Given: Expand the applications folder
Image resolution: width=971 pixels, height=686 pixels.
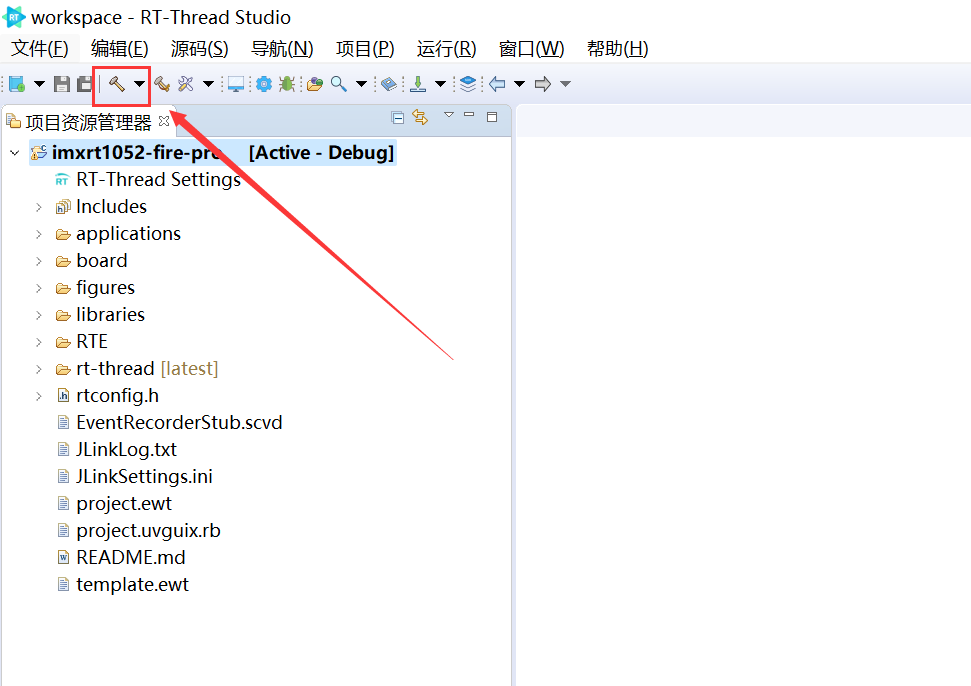Looking at the screenshot, I should [39, 234].
